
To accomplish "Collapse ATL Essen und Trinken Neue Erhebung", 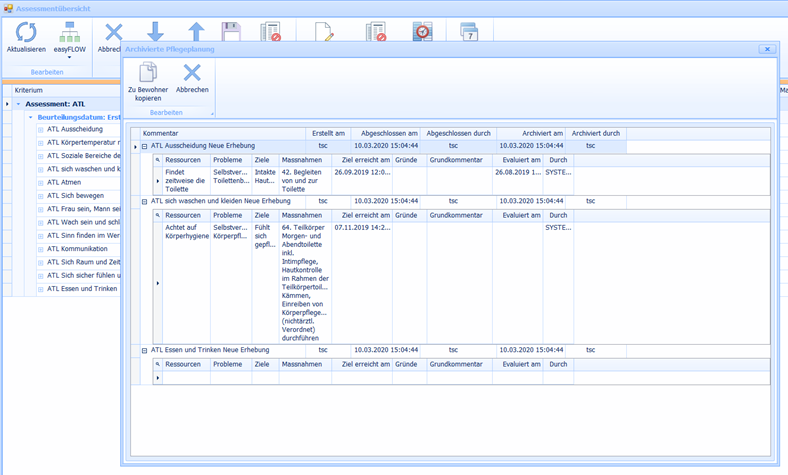I will [x=144, y=350].
